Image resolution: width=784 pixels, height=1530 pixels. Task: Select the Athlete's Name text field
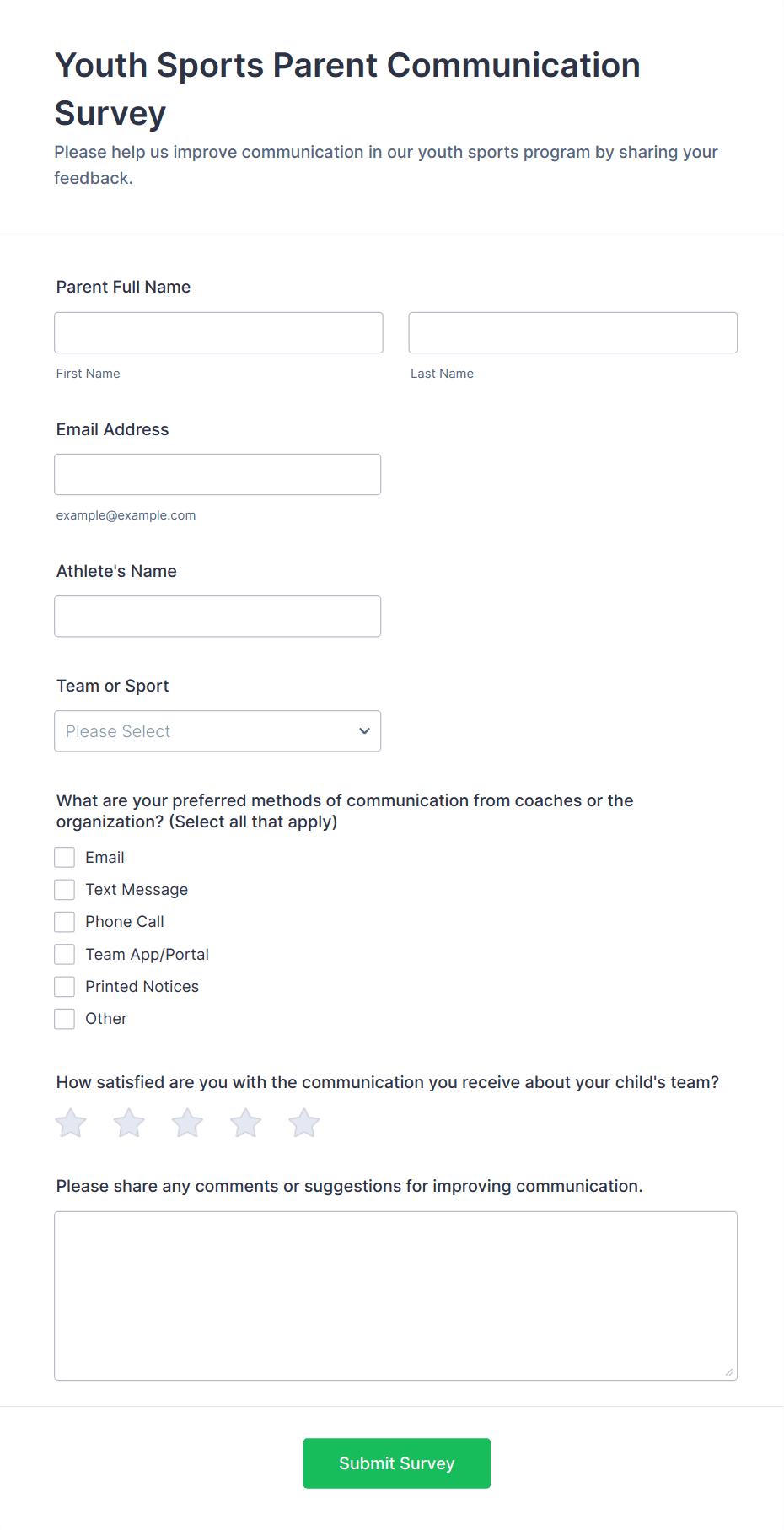click(x=217, y=617)
